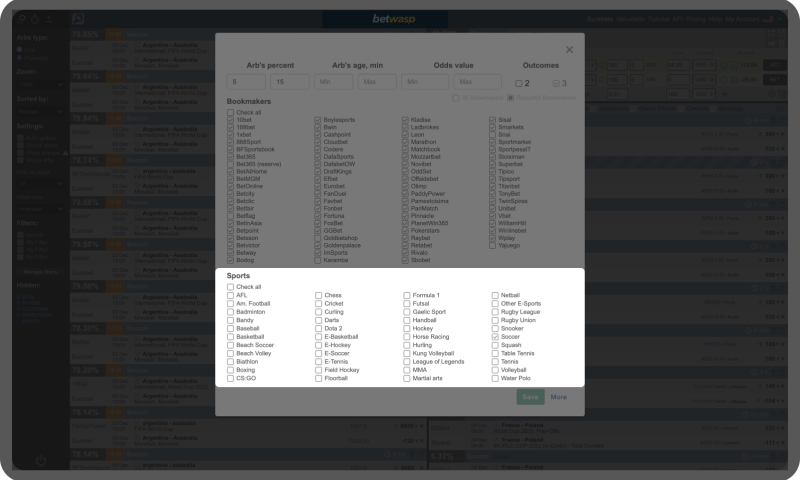This screenshot has height=480, width=800.
Task: Click the Arb's age Min field
Action: 333,82
